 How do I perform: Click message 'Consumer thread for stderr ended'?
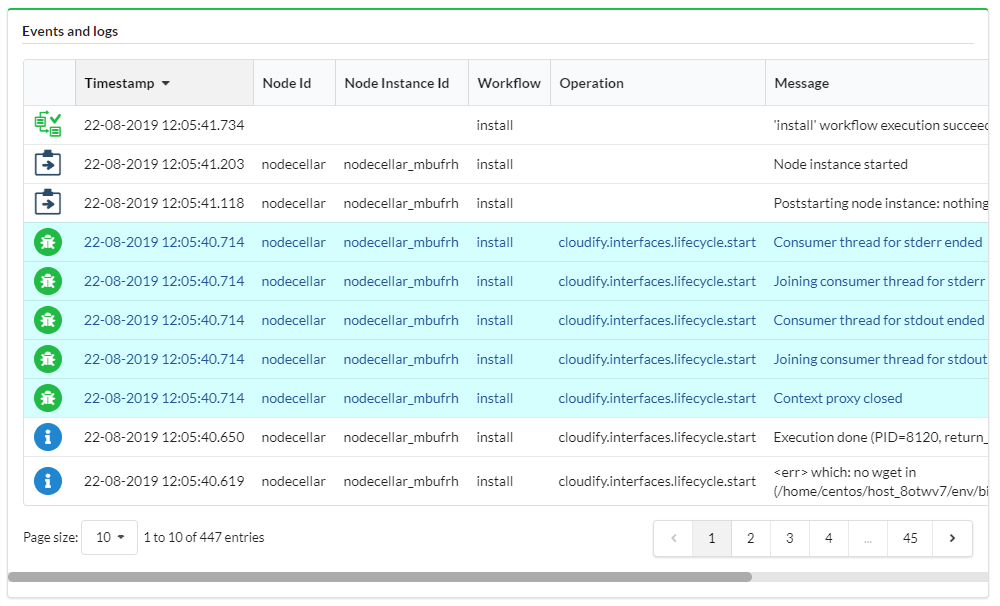[878, 242]
